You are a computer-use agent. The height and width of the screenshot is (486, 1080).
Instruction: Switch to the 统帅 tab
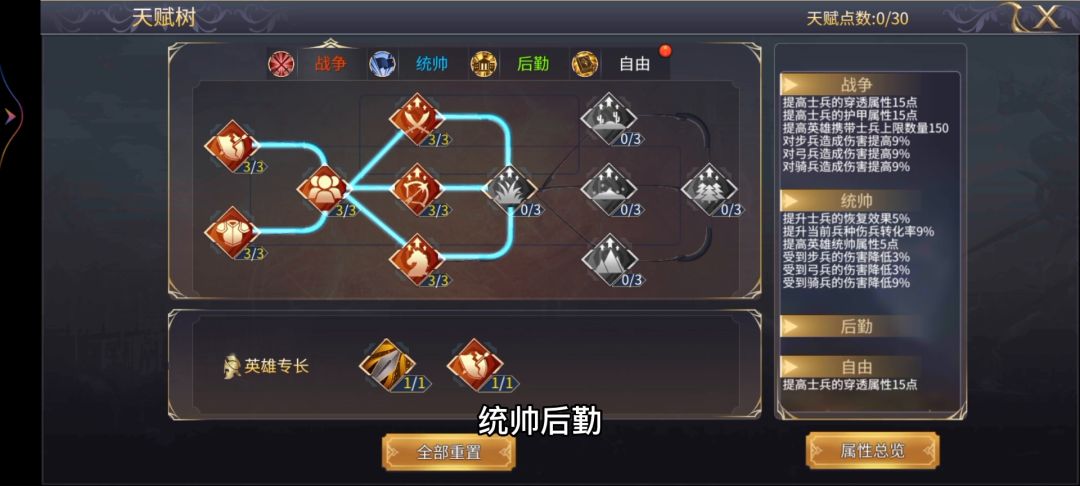pyautogui.click(x=432, y=64)
